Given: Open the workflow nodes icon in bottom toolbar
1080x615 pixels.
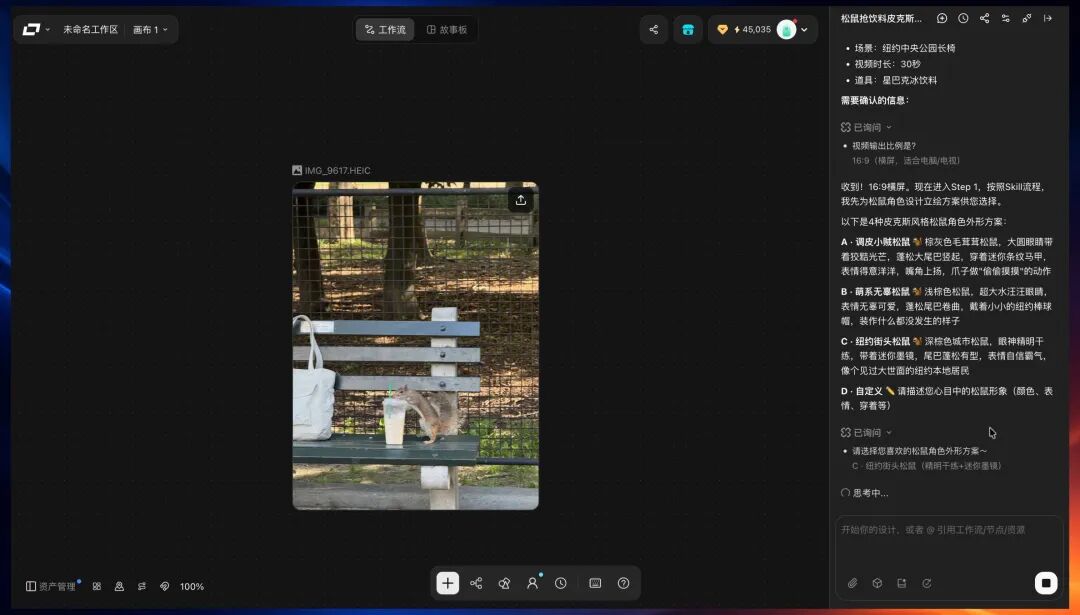Looking at the screenshot, I should coord(476,583).
